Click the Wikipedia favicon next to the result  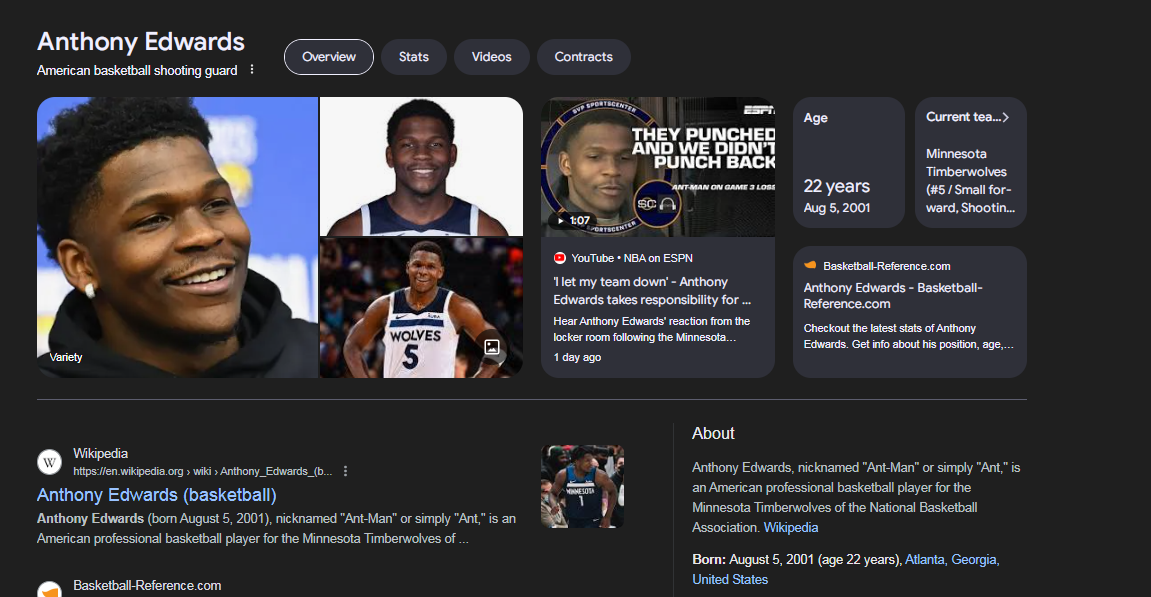(x=49, y=462)
